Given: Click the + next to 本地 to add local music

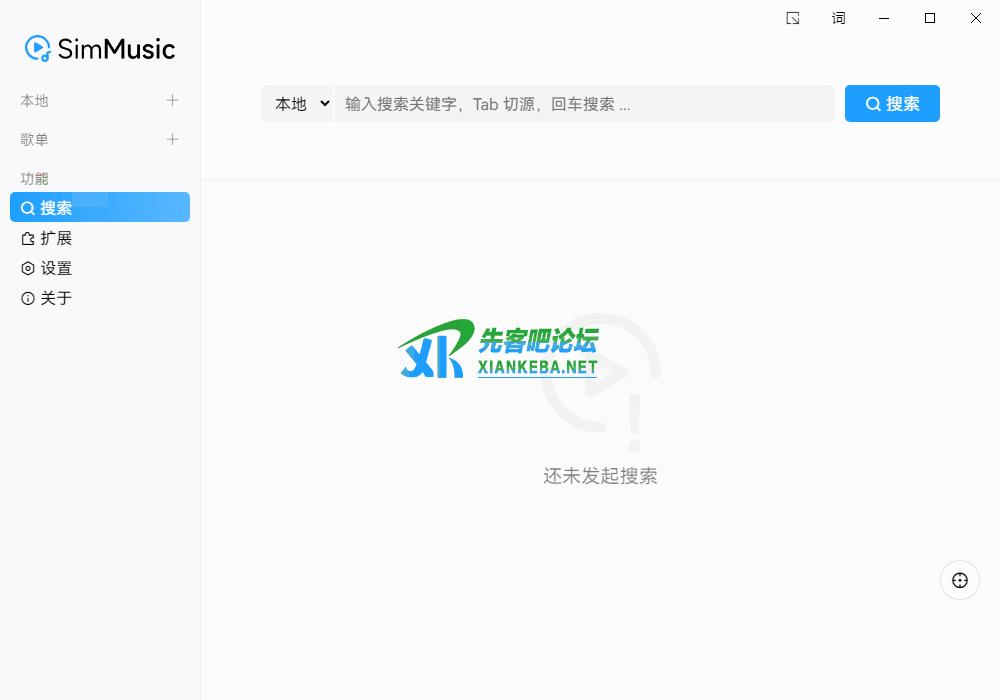Looking at the screenshot, I should (x=172, y=100).
